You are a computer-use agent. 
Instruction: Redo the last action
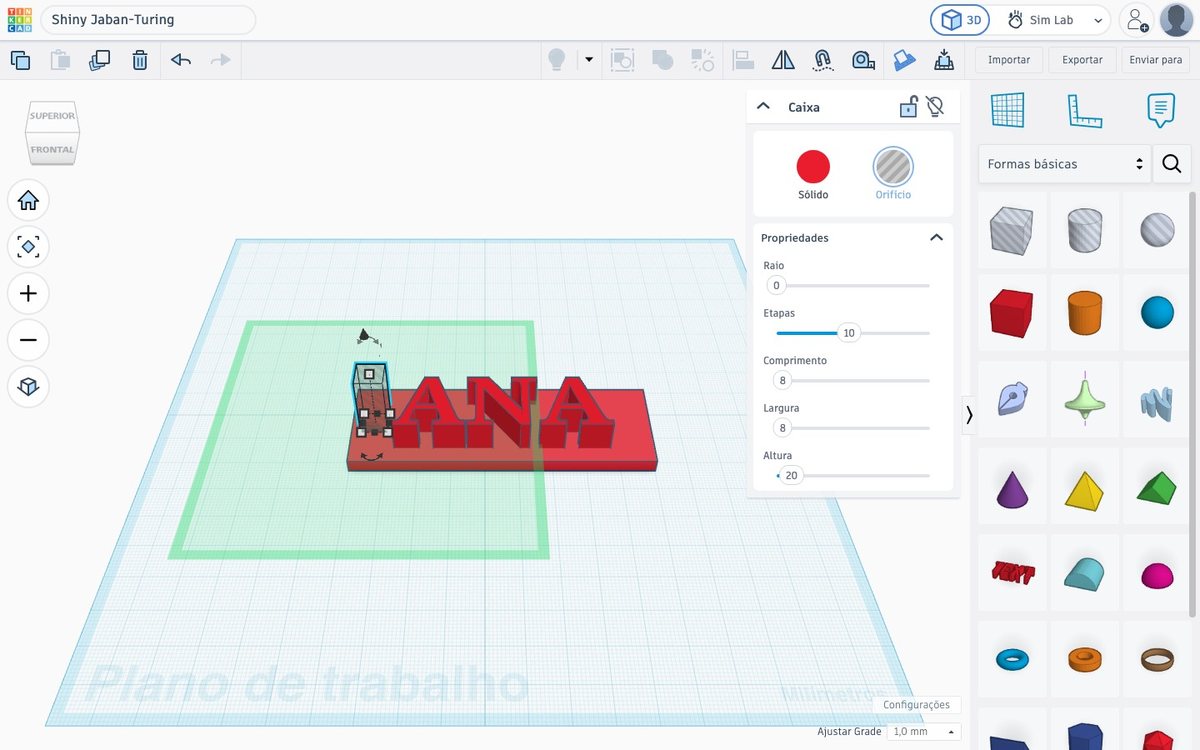[x=220, y=60]
